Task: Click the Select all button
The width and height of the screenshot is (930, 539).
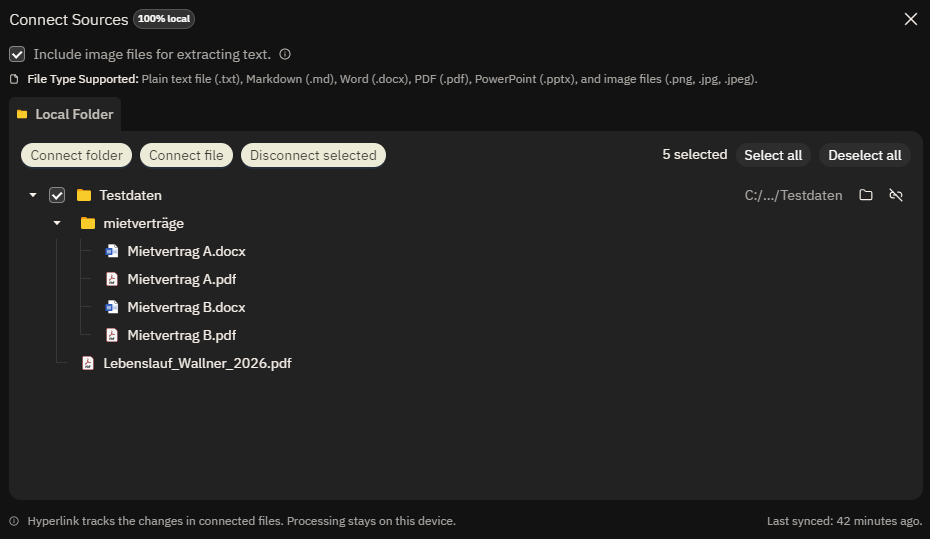Action: (x=773, y=155)
